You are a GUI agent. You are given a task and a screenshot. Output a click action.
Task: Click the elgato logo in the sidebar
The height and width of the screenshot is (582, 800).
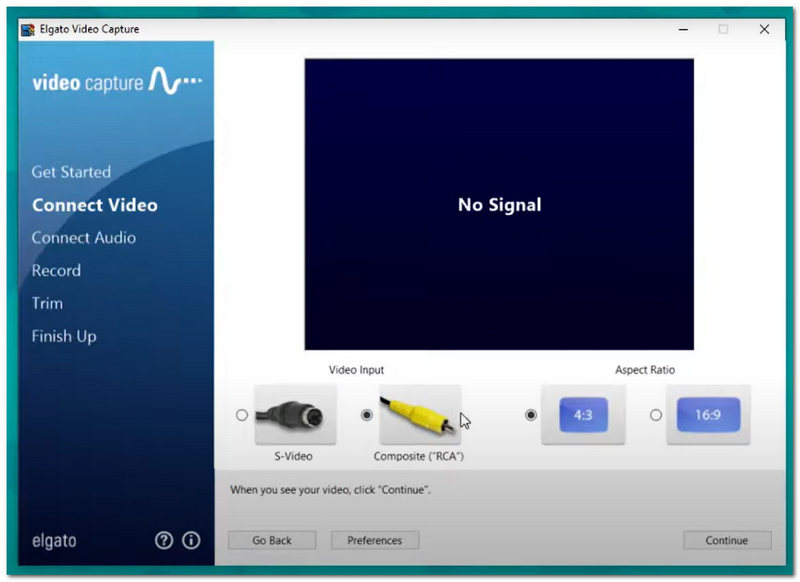(53, 541)
